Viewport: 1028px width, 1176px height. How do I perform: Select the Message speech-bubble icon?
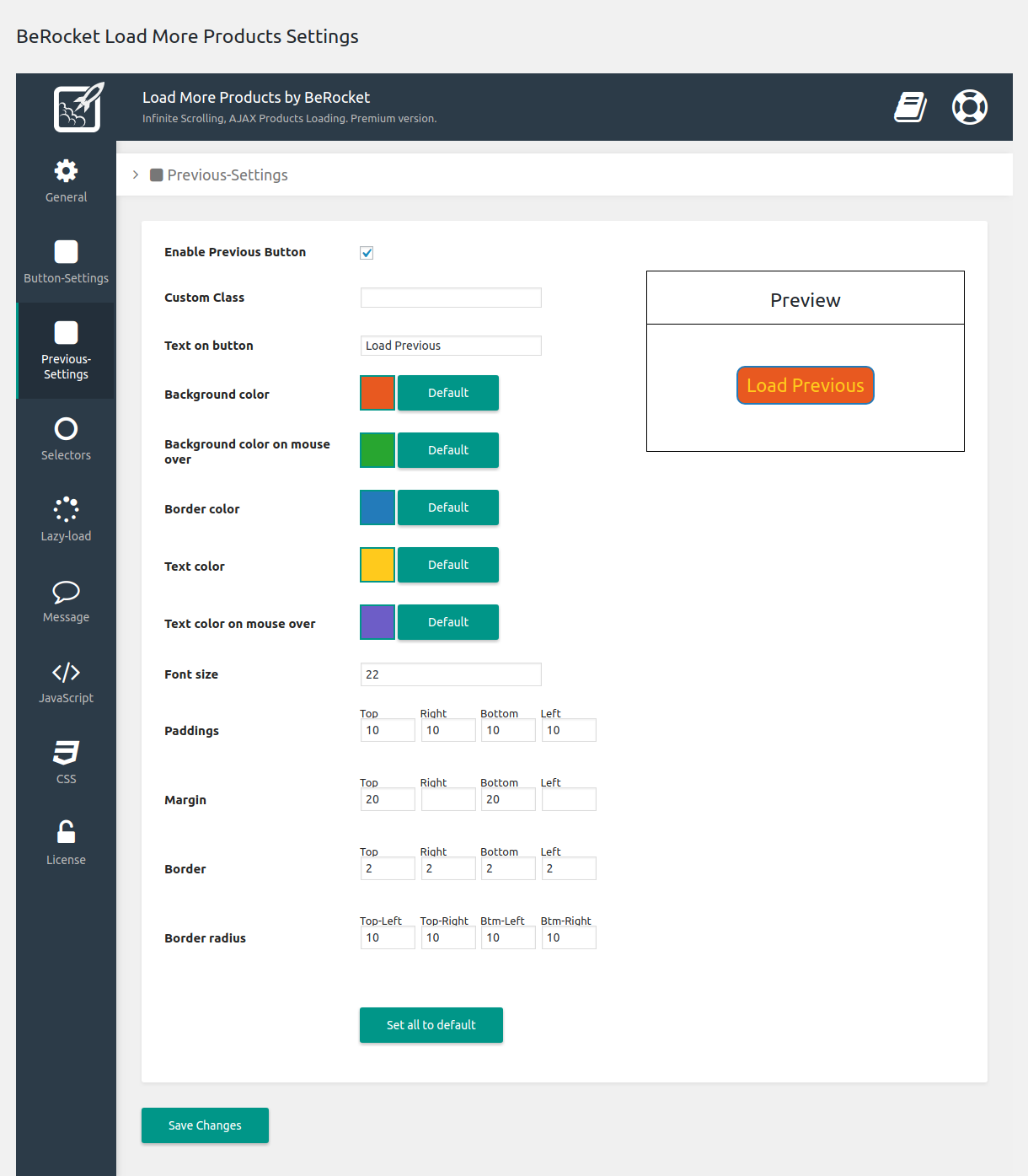[66, 593]
